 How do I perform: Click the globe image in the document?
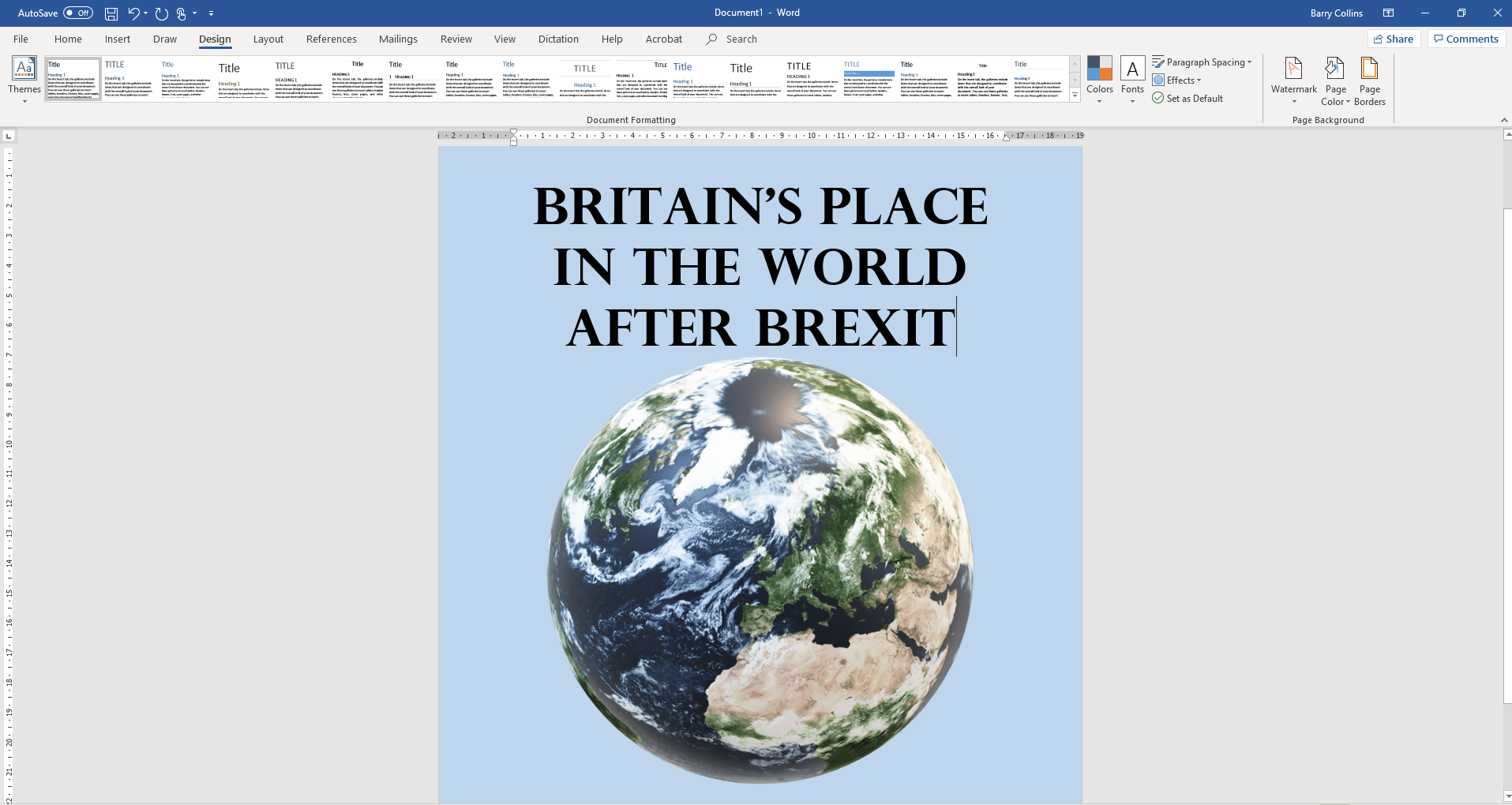[760, 571]
